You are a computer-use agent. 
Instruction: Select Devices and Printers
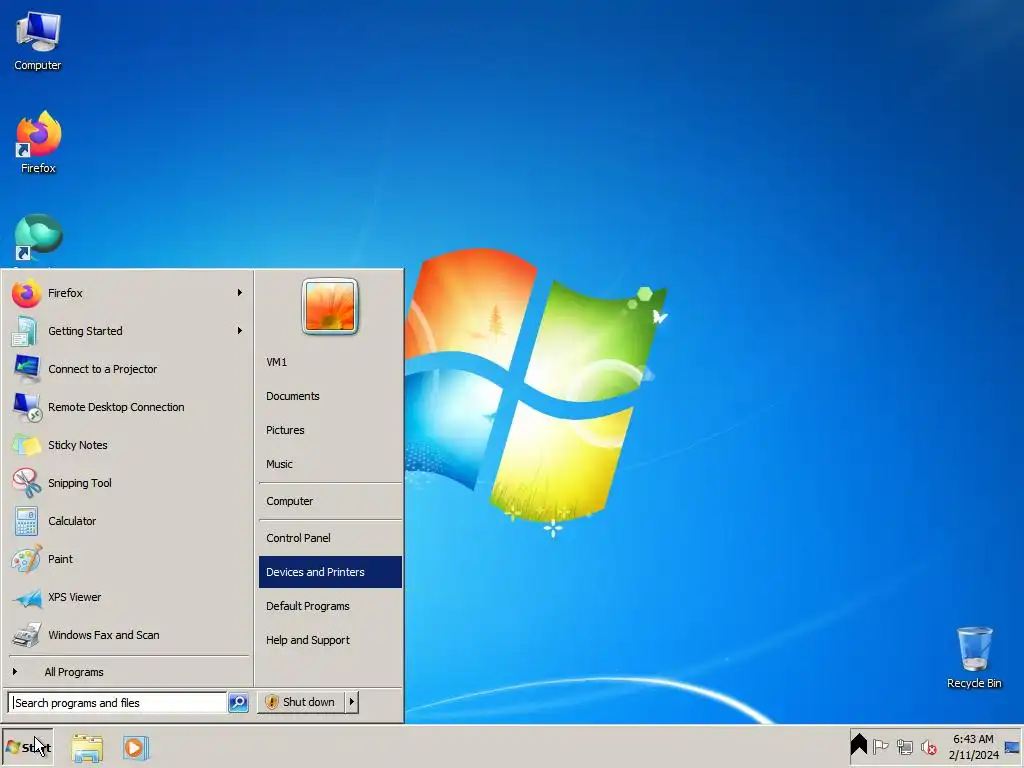[x=330, y=572]
